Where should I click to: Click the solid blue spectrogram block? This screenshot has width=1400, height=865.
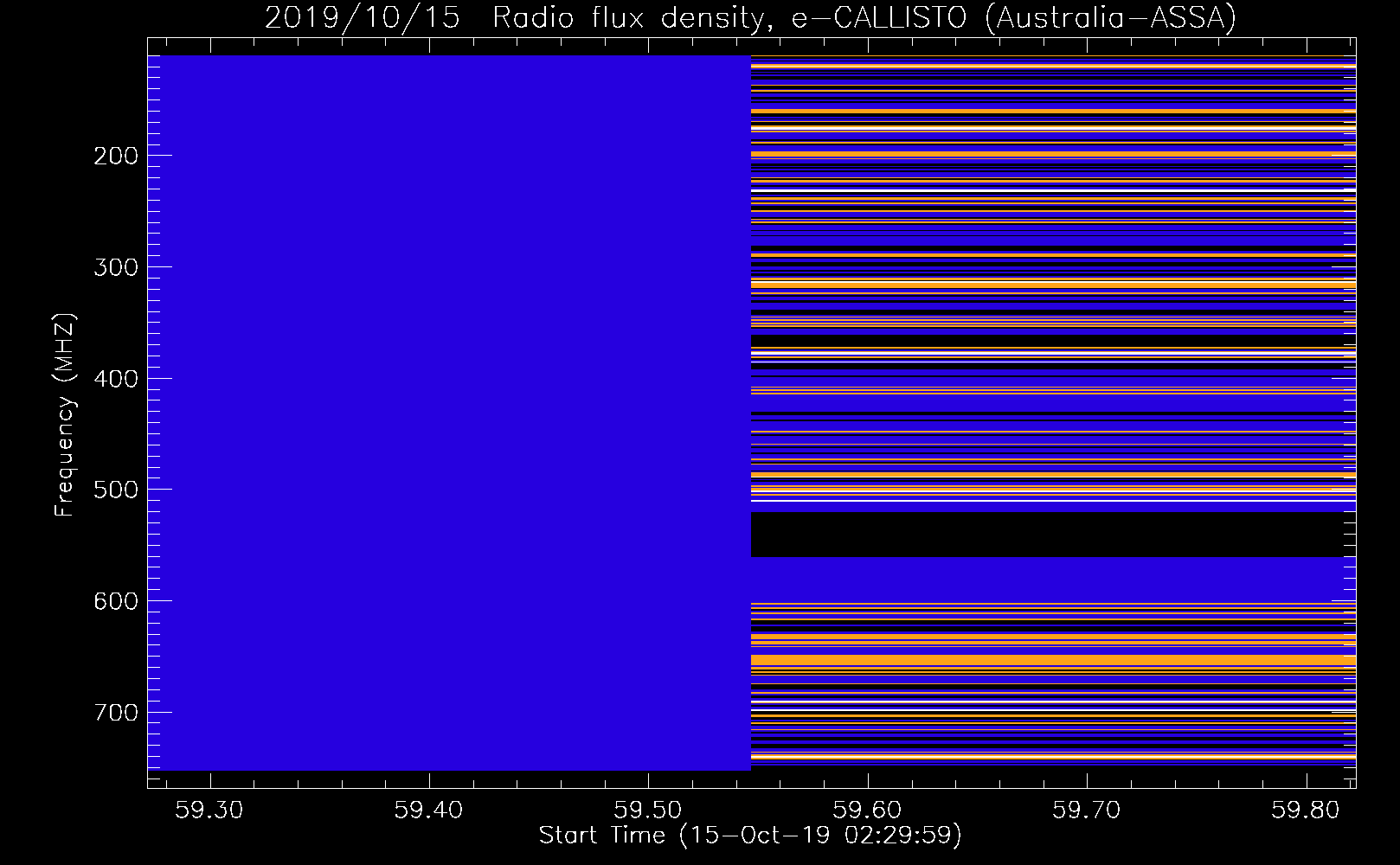pos(449,413)
